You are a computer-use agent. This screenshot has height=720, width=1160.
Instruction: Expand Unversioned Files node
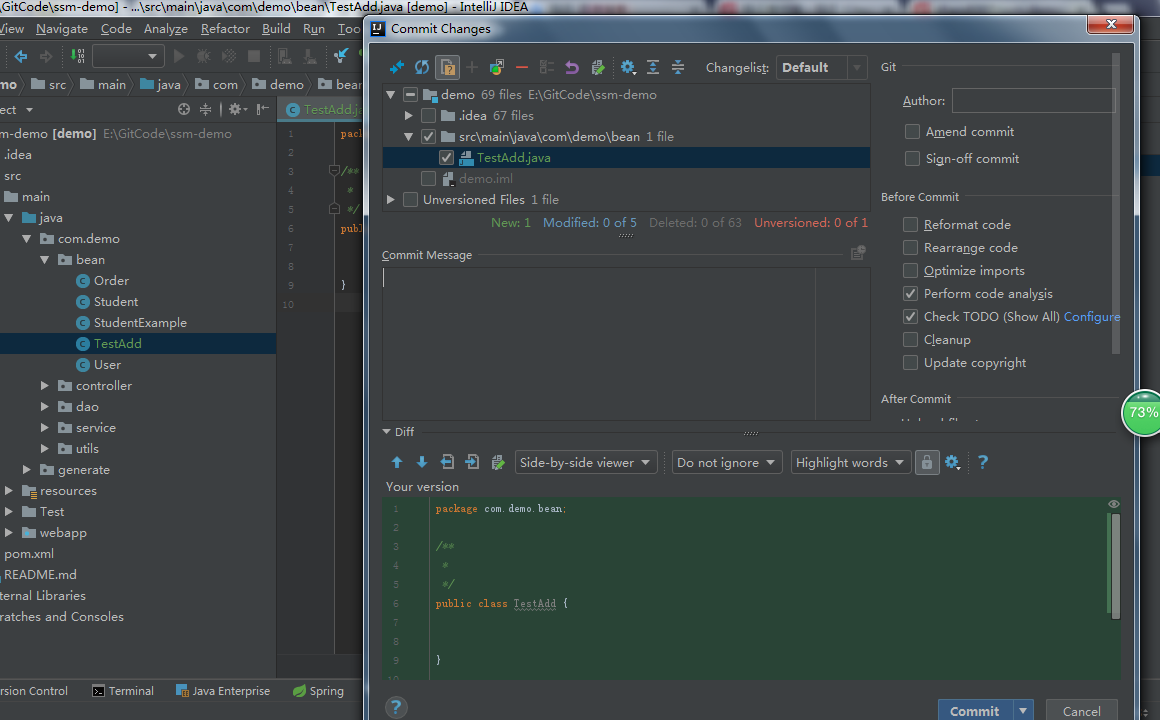(x=391, y=200)
